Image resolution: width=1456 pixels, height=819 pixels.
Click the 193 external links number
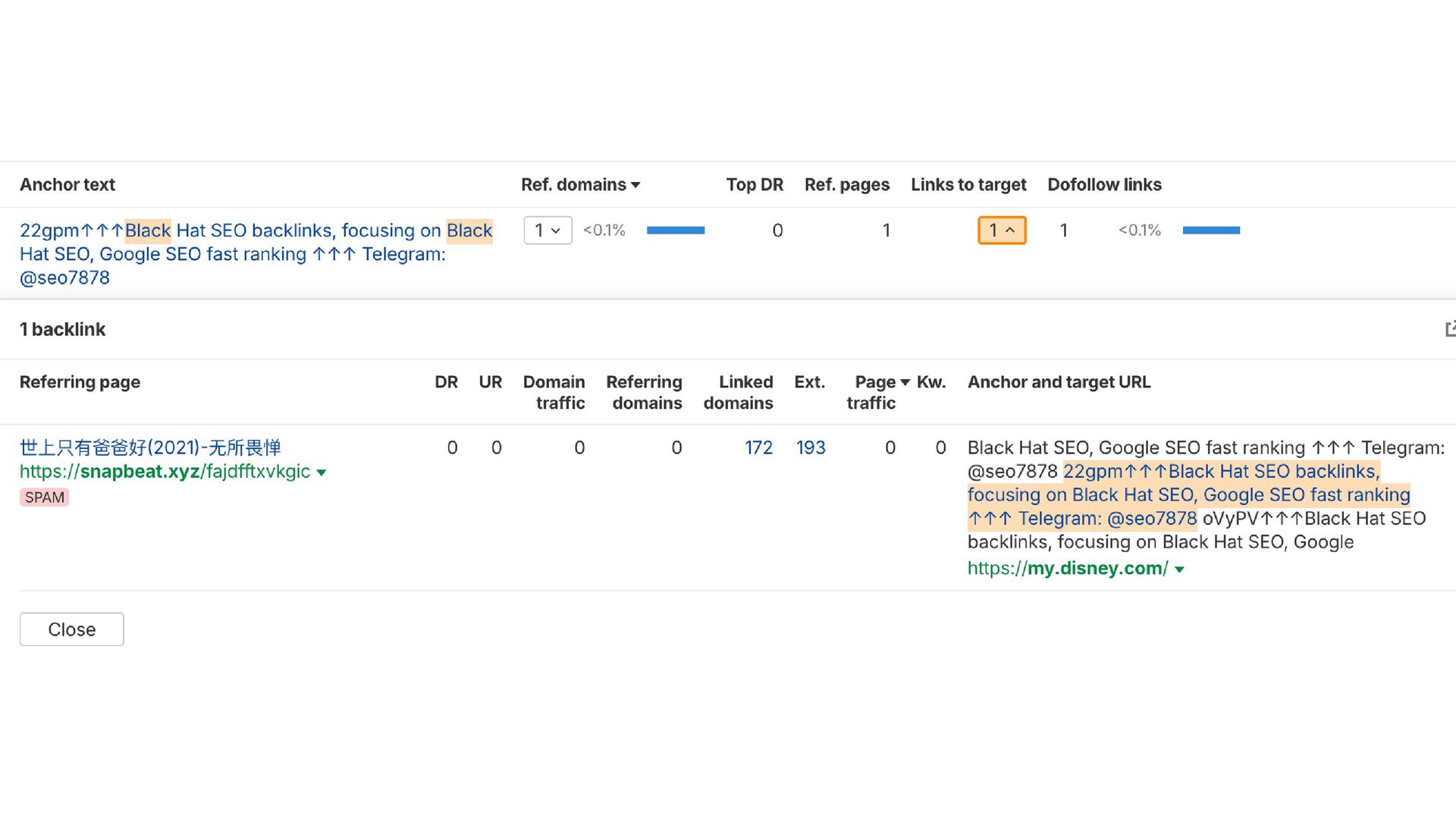810,448
